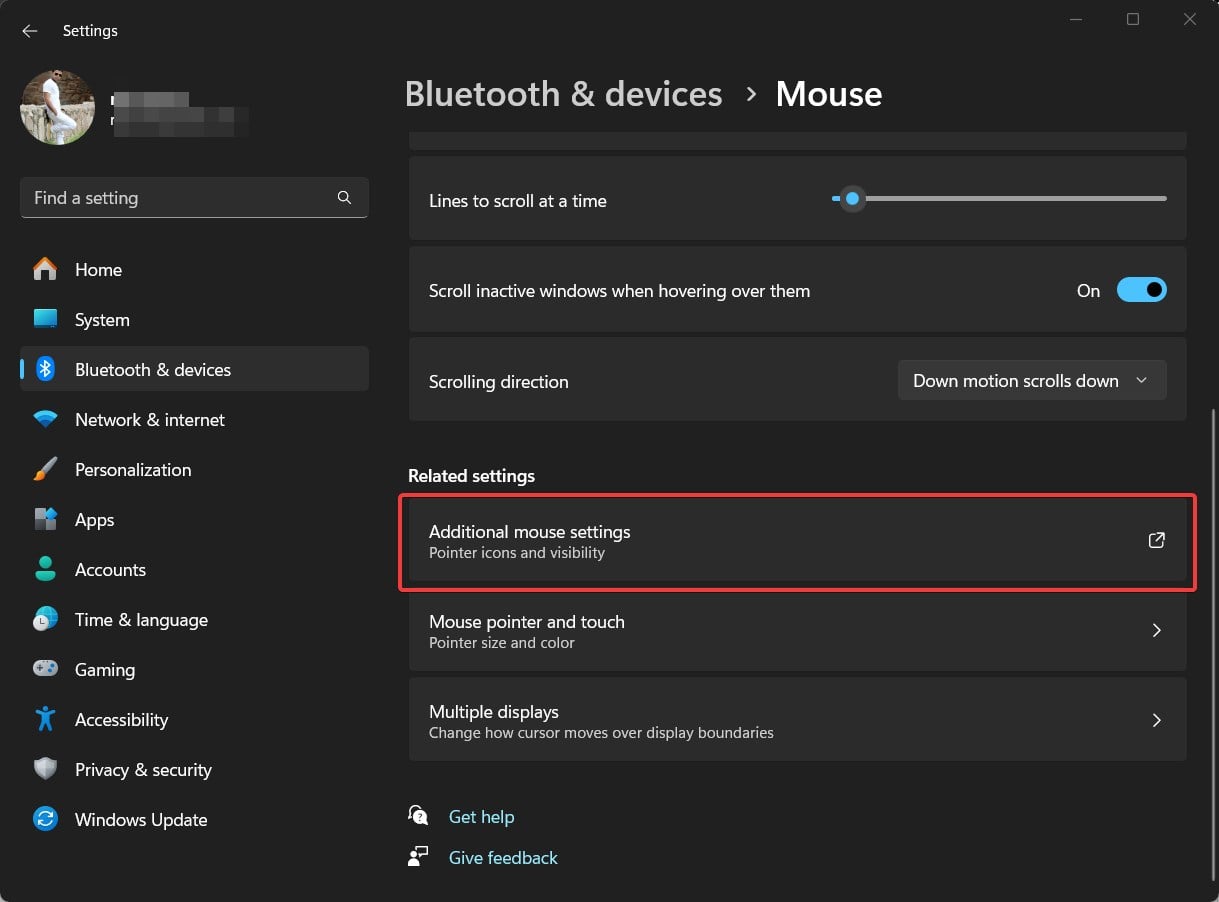Click the Privacy & security shield icon
This screenshot has width=1219, height=902.
pos(45,770)
